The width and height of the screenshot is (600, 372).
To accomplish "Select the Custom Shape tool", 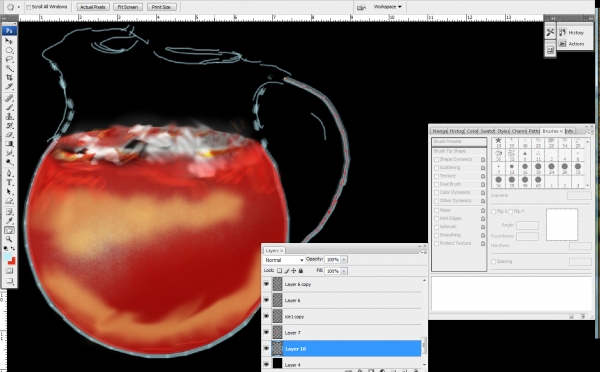I will pyautogui.click(x=9, y=201).
